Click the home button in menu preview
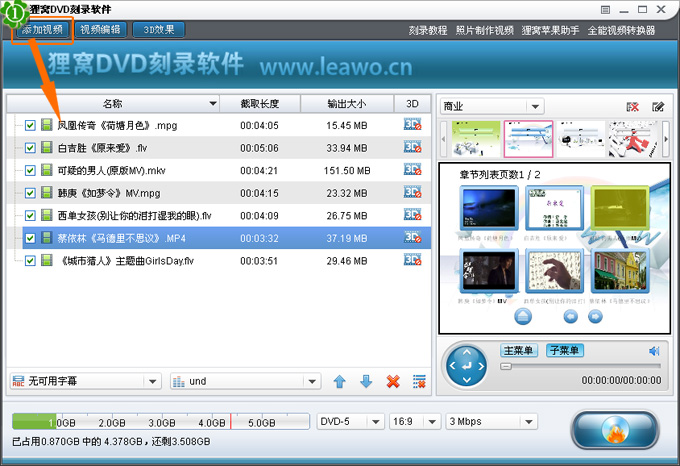This screenshot has width=680, height=466. click(523, 317)
